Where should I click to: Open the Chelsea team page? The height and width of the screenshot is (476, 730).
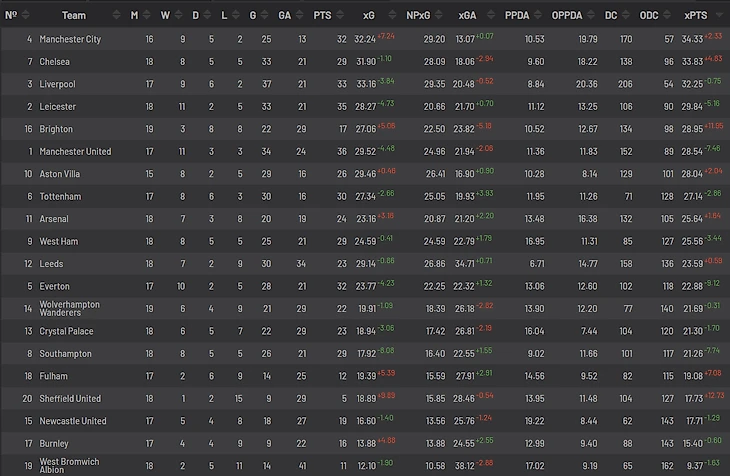[x=55, y=62]
